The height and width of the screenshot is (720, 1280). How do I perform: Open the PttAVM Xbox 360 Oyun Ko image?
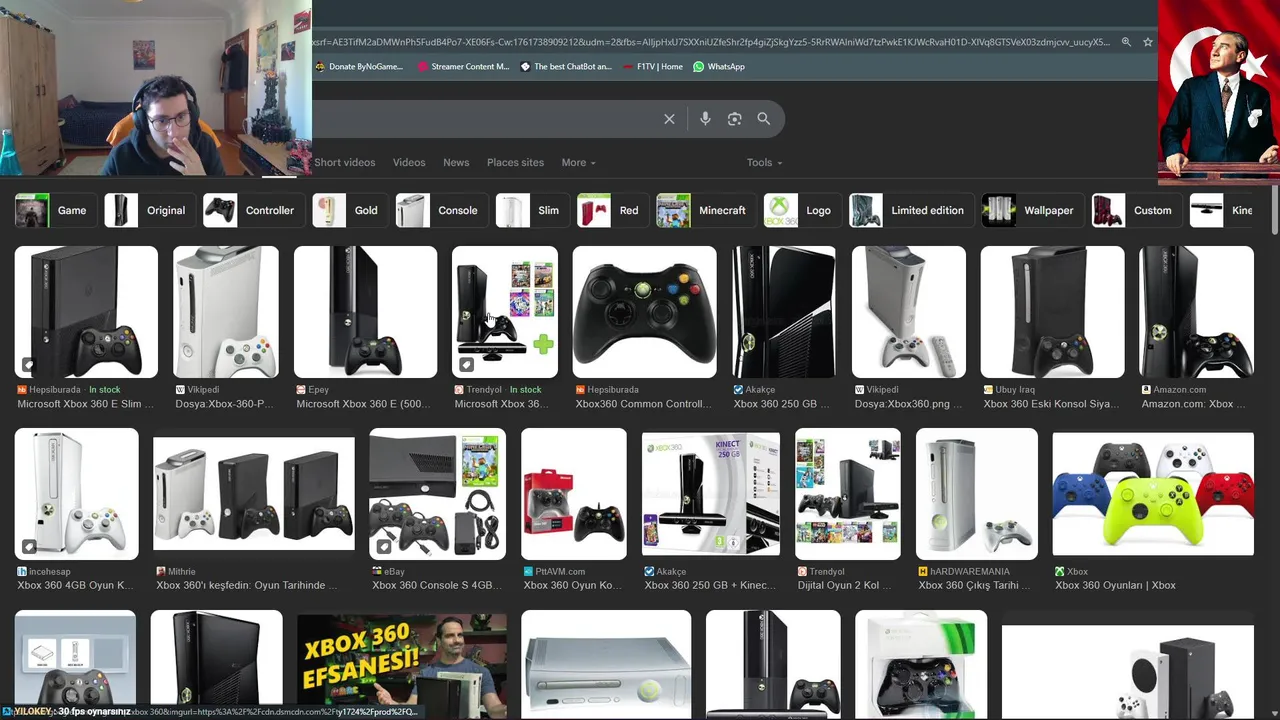[x=574, y=494]
